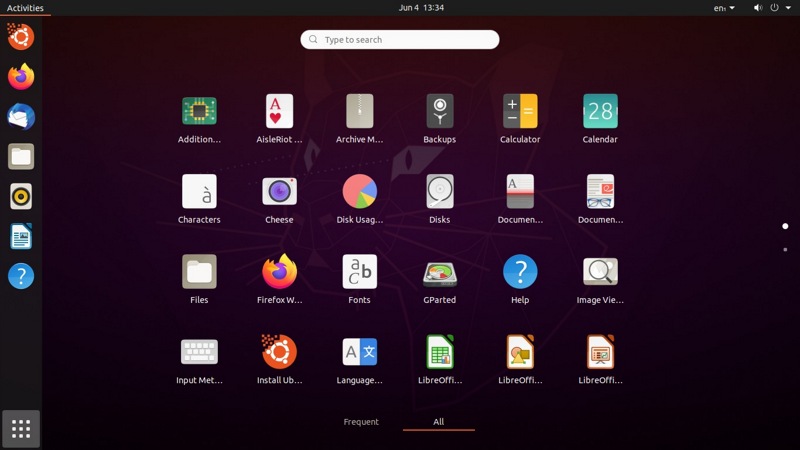800x450 pixels.
Task: Open Help from the dock
Action: (x=21, y=276)
